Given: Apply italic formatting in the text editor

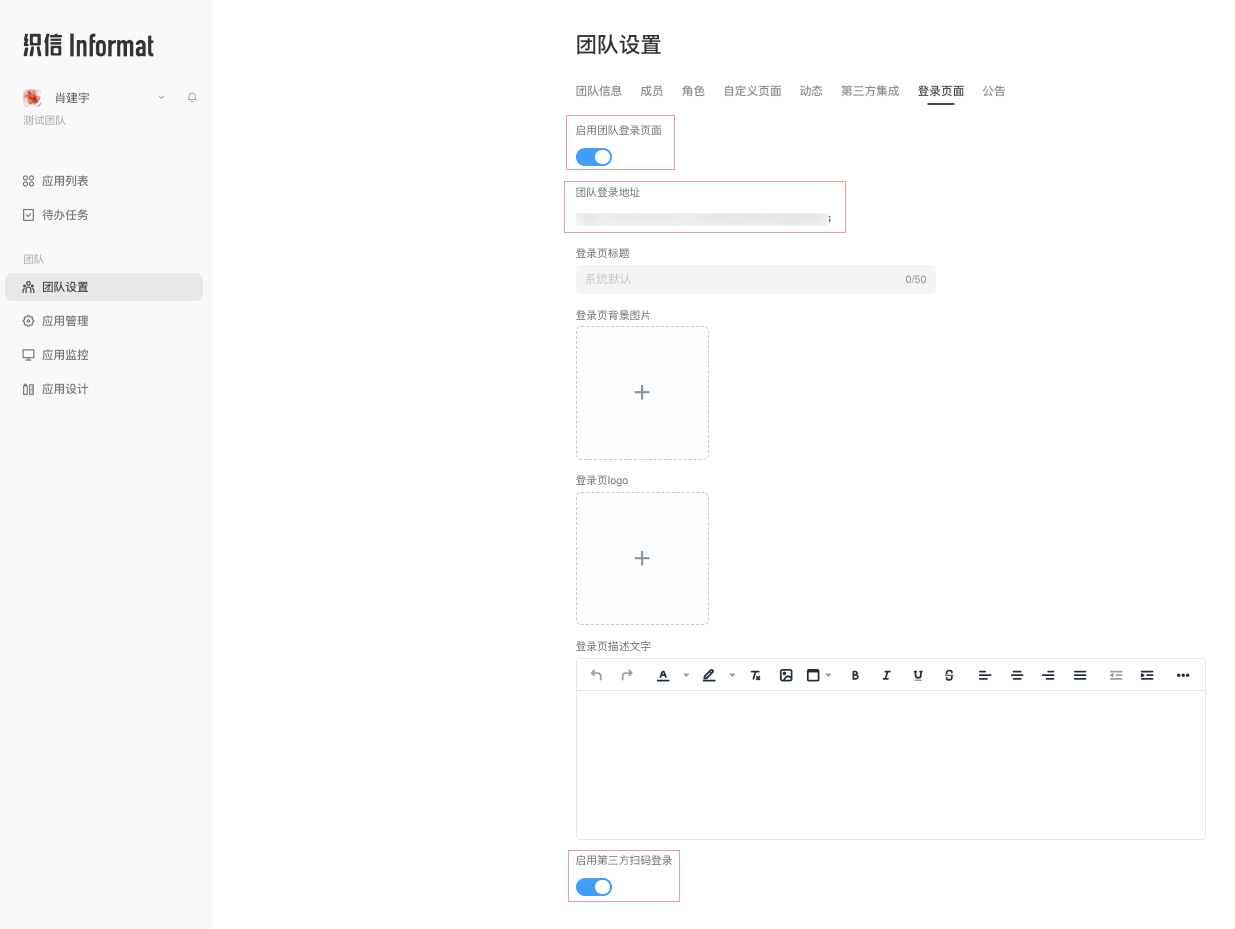Looking at the screenshot, I should [x=886, y=675].
